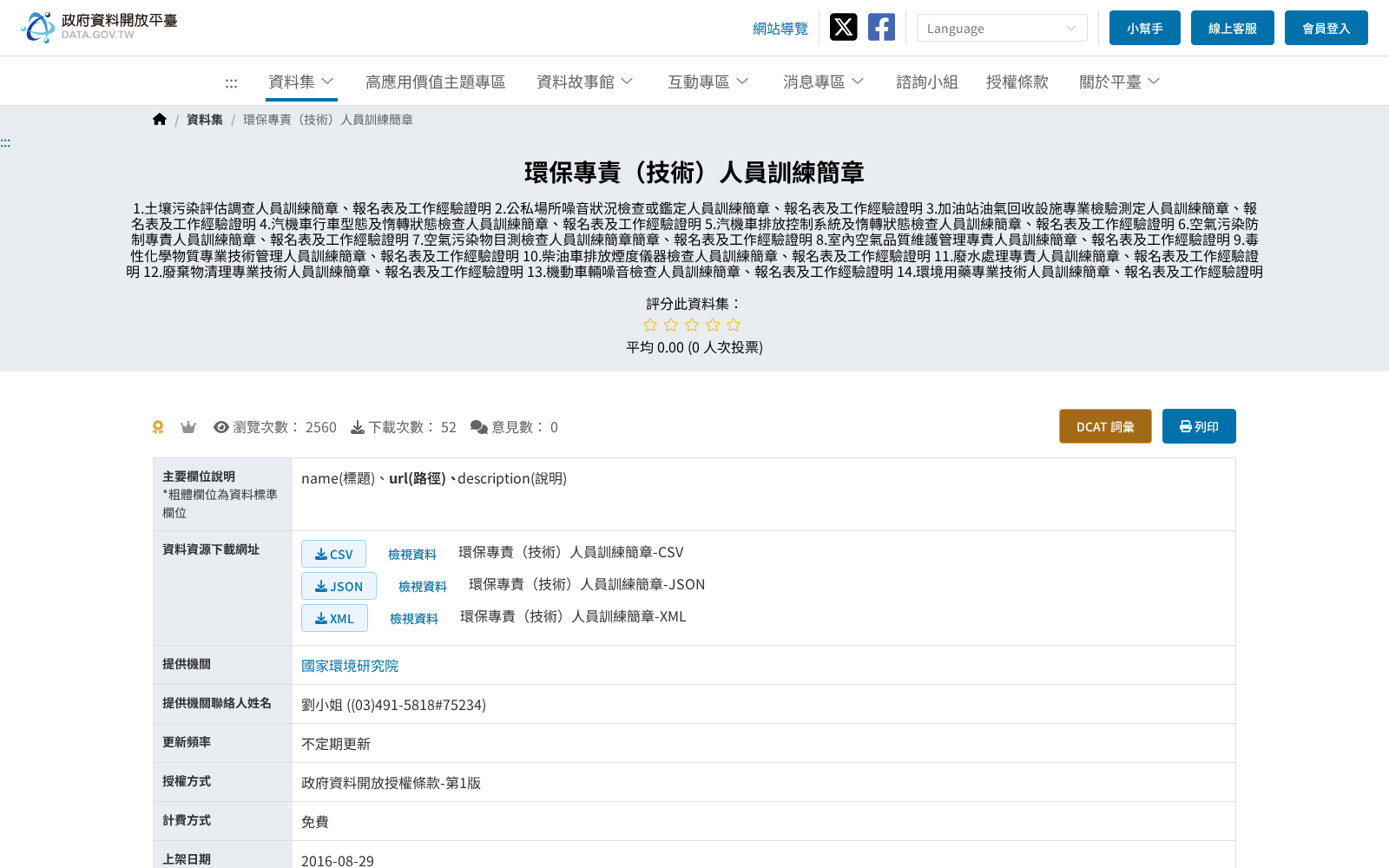
Task: Click the accessibility dots at left edge
Action: tap(5, 142)
